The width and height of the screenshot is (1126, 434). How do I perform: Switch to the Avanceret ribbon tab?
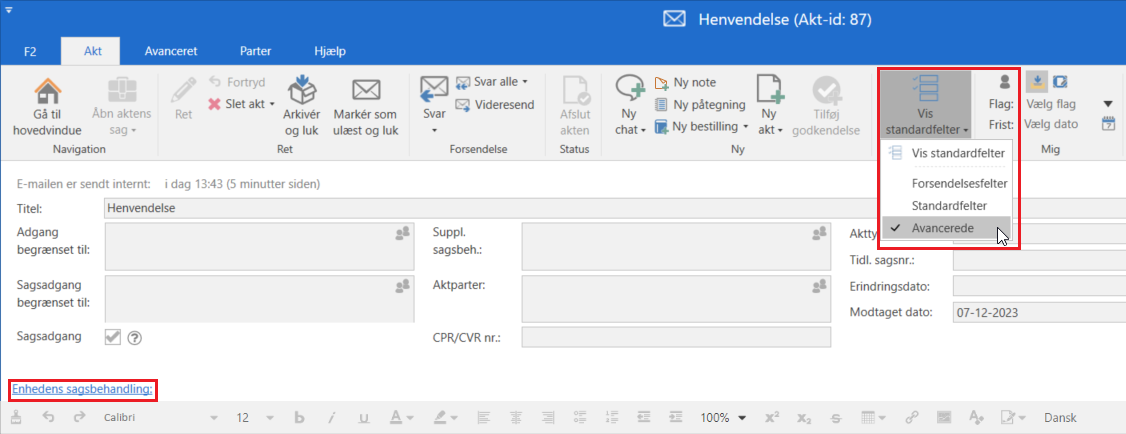[x=170, y=50]
